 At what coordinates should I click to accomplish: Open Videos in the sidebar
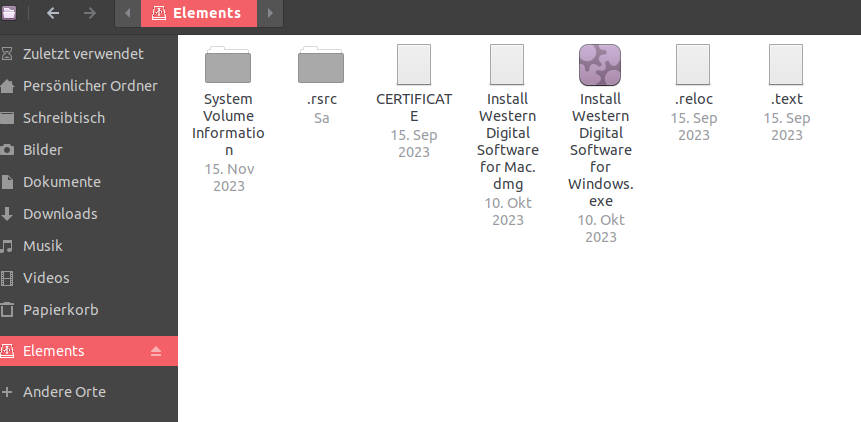[x=89, y=278]
